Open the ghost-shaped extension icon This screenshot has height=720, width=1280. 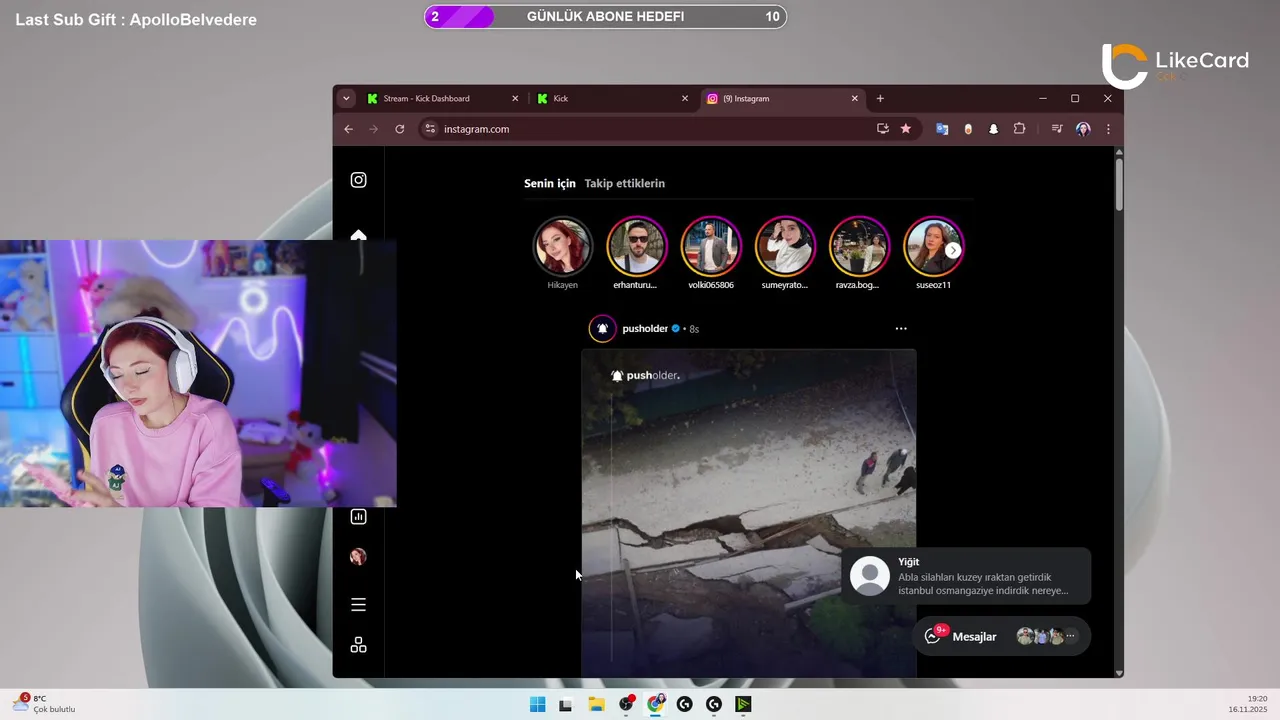993,129
